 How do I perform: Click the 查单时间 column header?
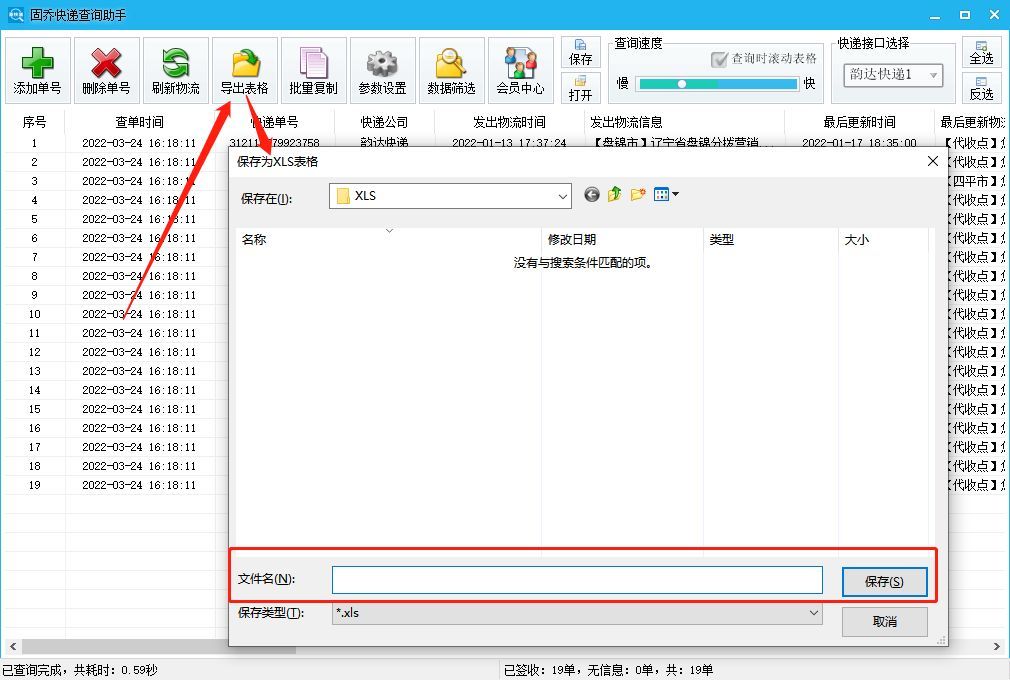(140, 122)
